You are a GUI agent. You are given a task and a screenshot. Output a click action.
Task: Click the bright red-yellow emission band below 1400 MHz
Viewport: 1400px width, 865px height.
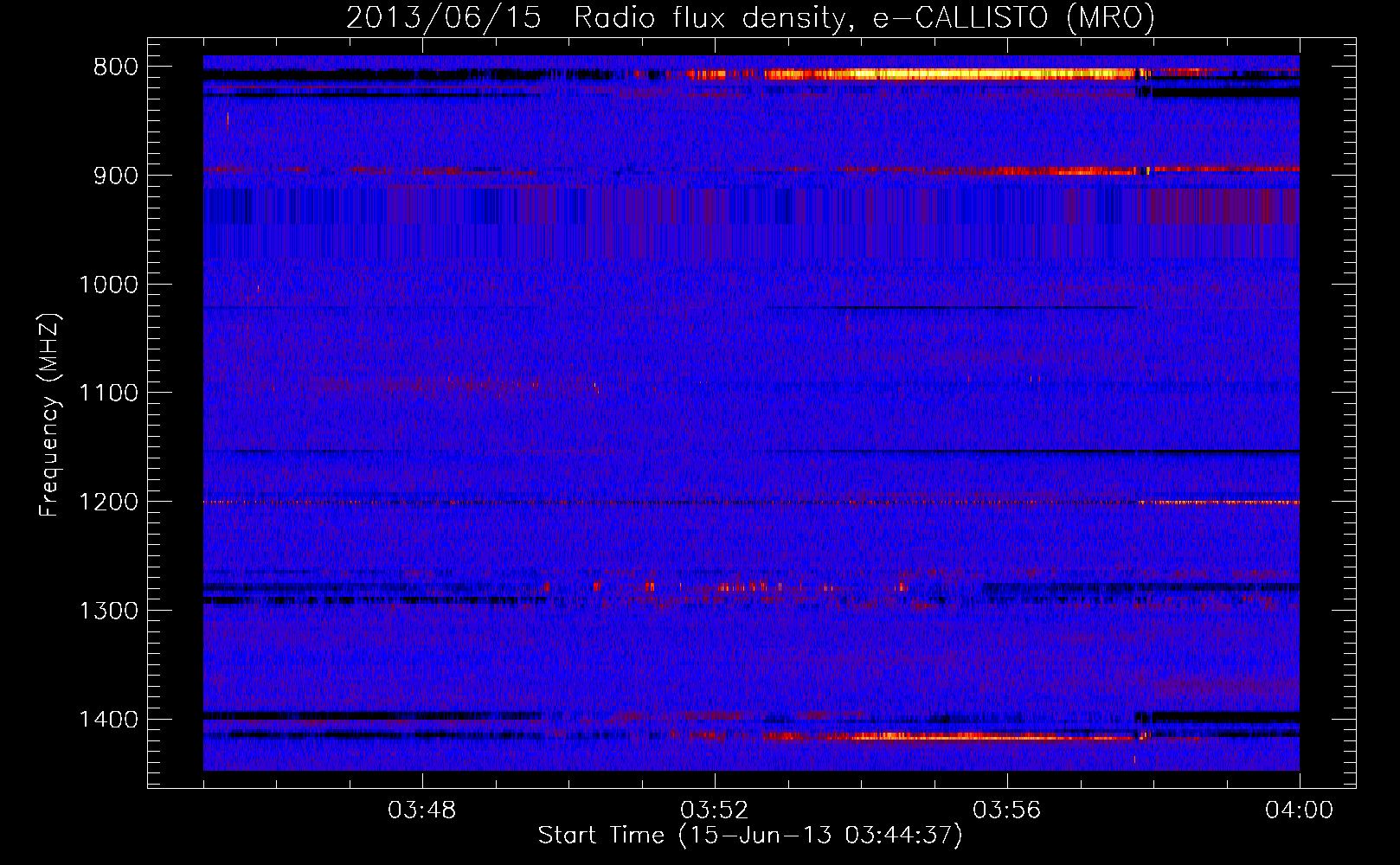tap(949, 737)
